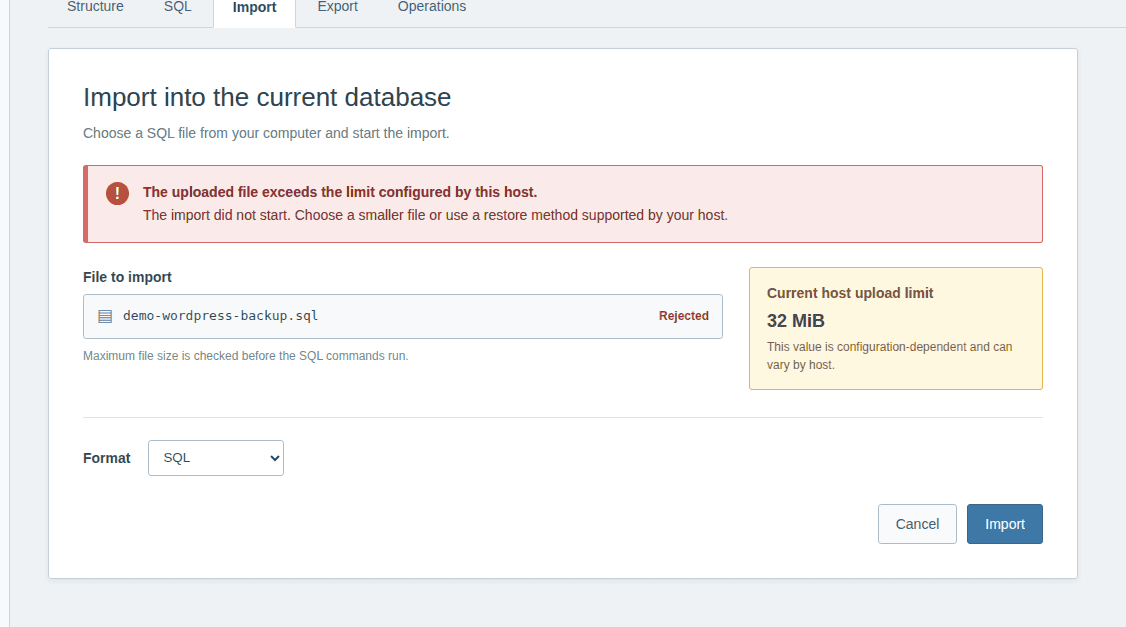Go to the Export tab

click(338, 7)
